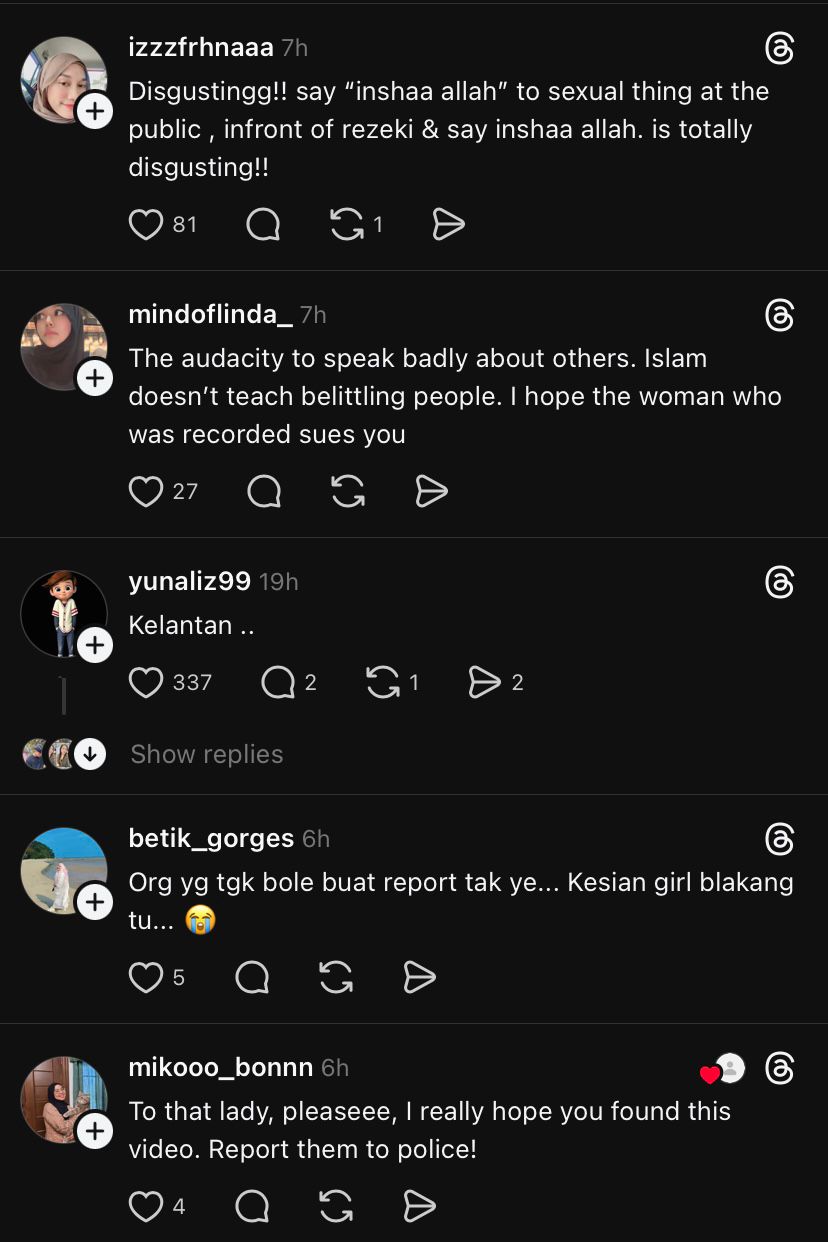Image resolution: width=828 pixels, height=1242 pixels.
Task: Click the repost icon under mindoflinda_'s comment
Action: click(348, 491)
